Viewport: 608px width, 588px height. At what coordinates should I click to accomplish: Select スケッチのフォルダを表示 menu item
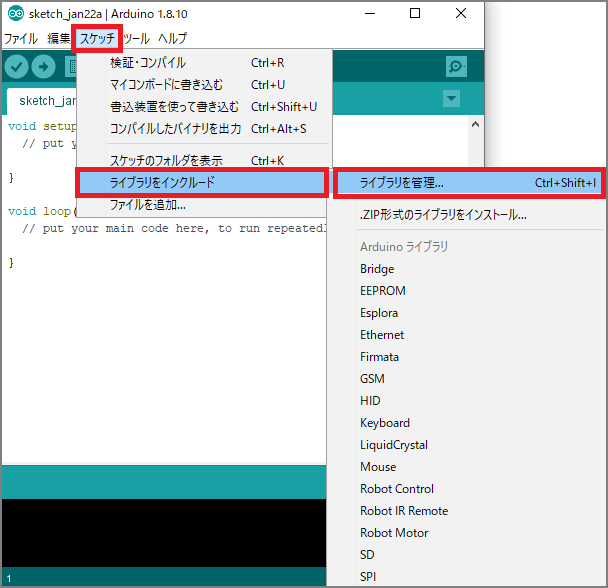coord(204,160)
